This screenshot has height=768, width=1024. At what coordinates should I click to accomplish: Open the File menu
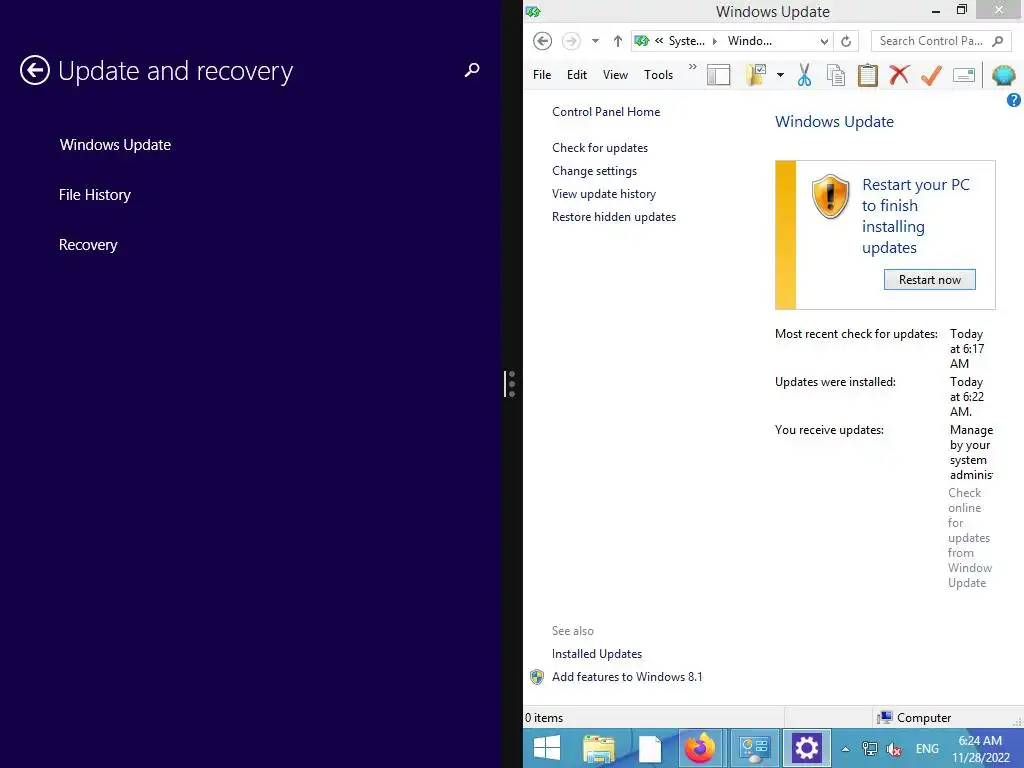[542, 74]
